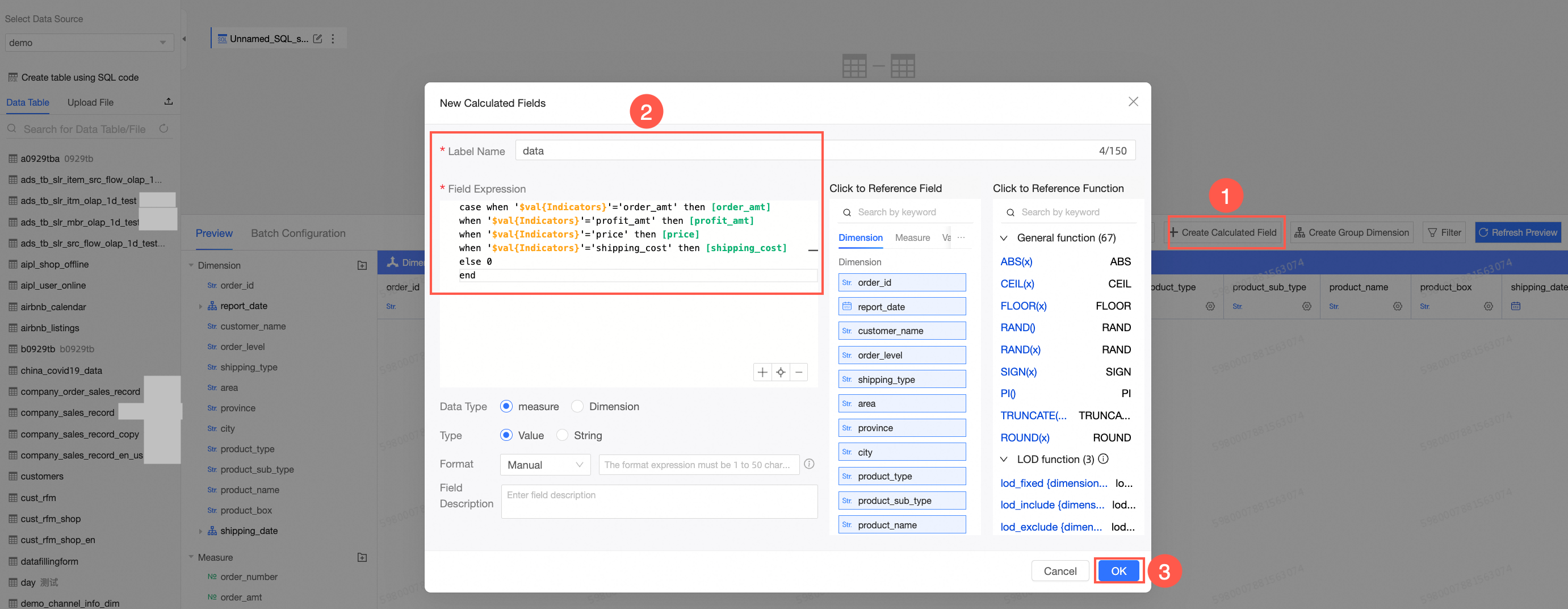Select the customers table in the list

(x=42, y=476)
